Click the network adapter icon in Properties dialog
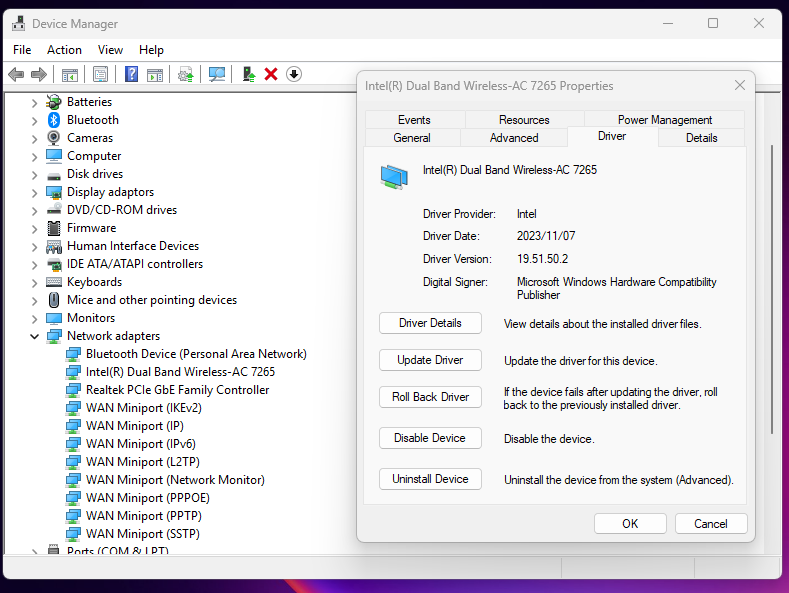This screenshot has height=593, width=789. (394, 177)
